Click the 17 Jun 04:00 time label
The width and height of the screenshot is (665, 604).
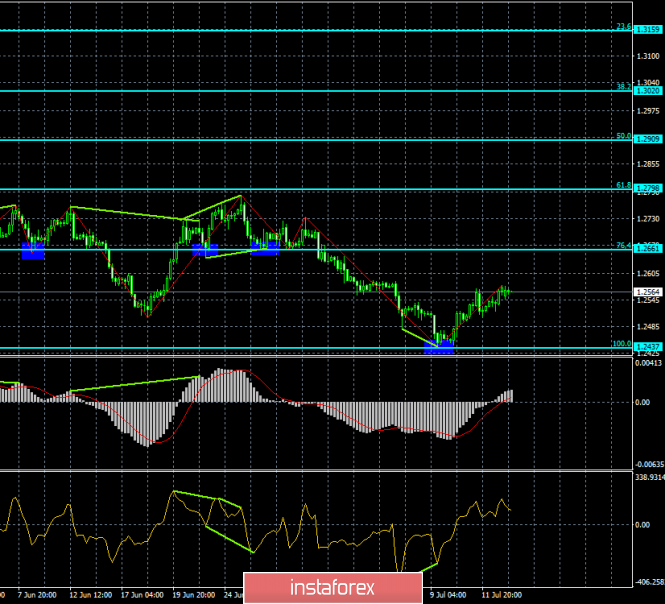click(142, 595)
